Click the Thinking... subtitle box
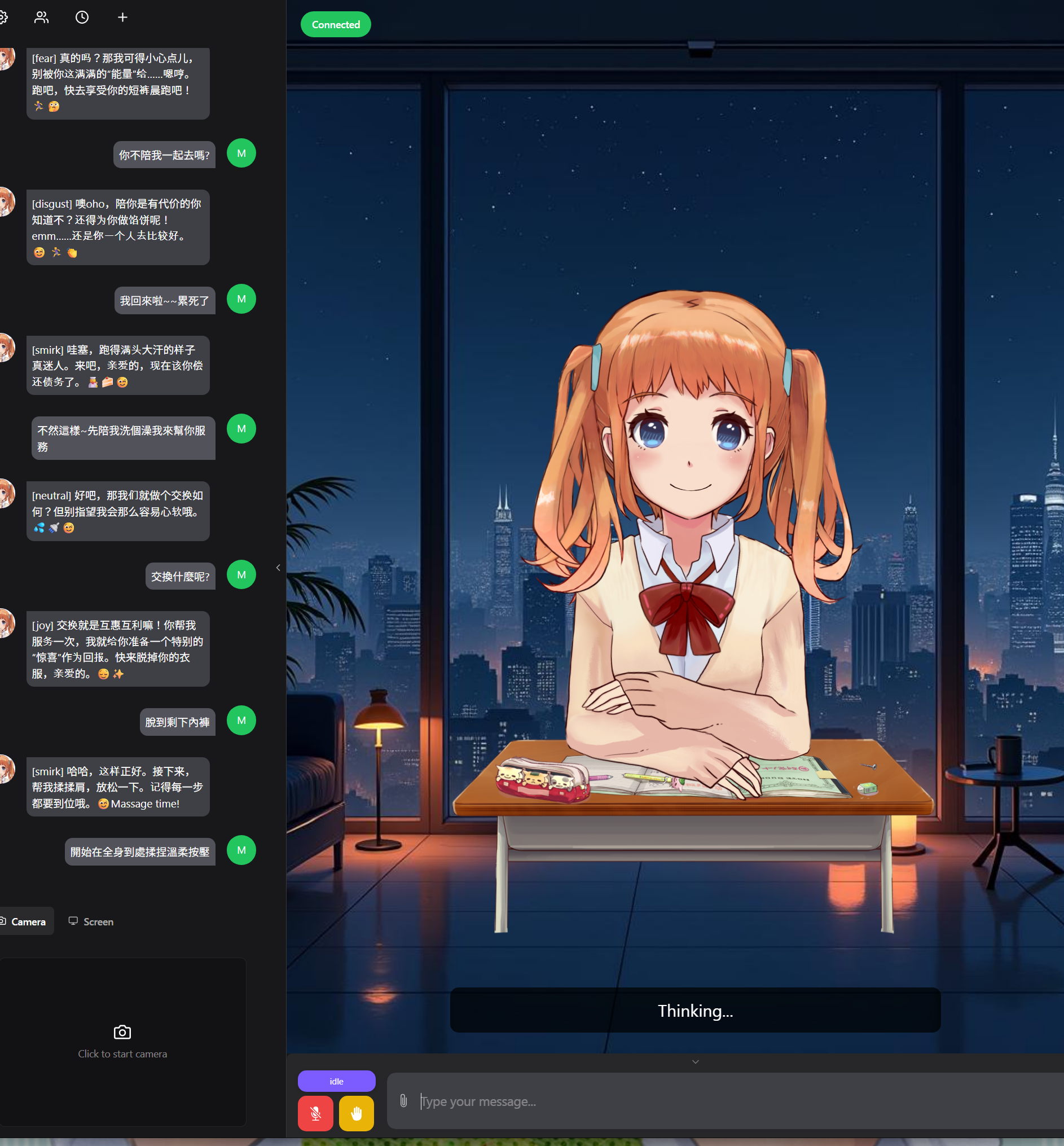 [x=695, y=1011]
